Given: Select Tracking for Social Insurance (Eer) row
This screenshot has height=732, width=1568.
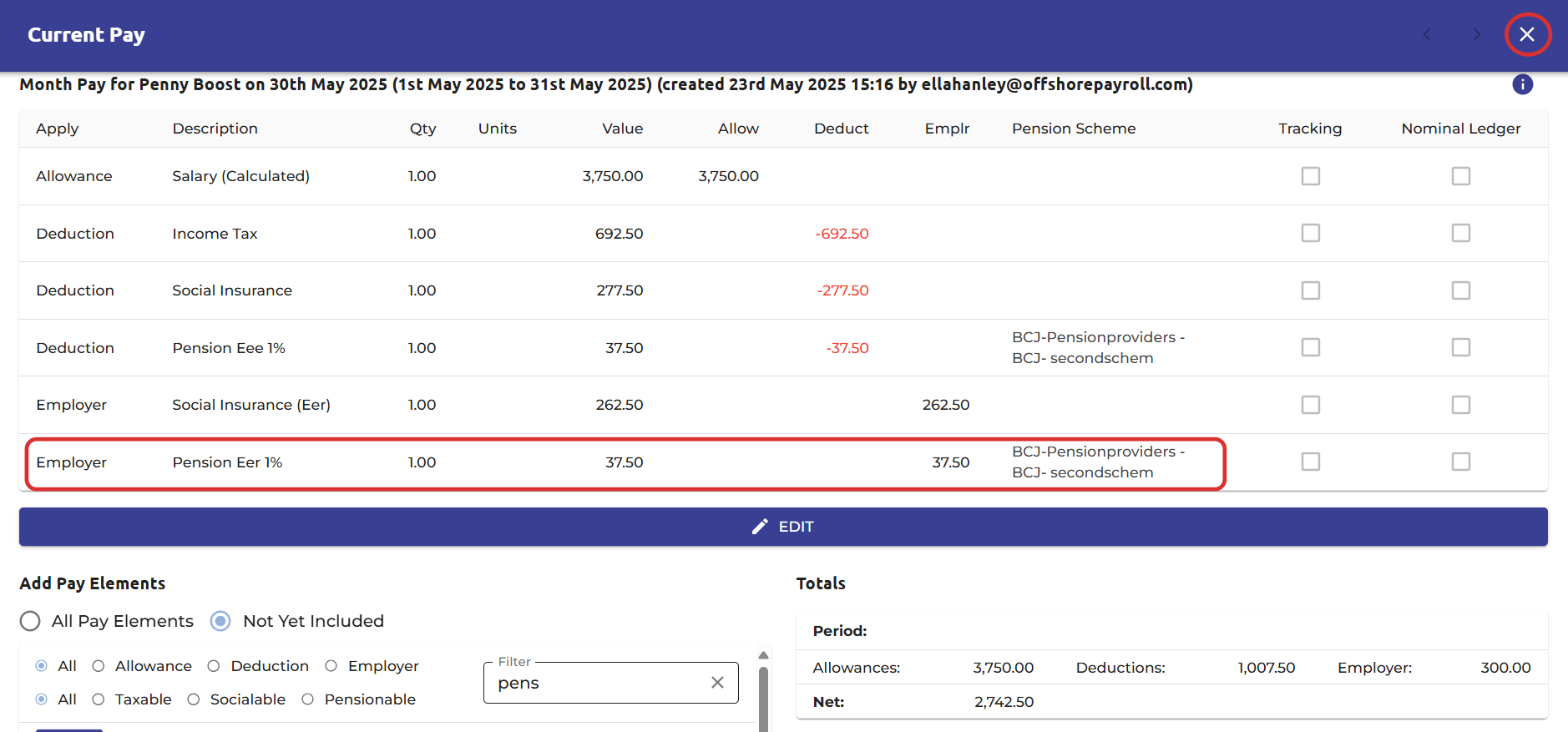Looking at the screenshot, I should click(x=1311, y=405).
